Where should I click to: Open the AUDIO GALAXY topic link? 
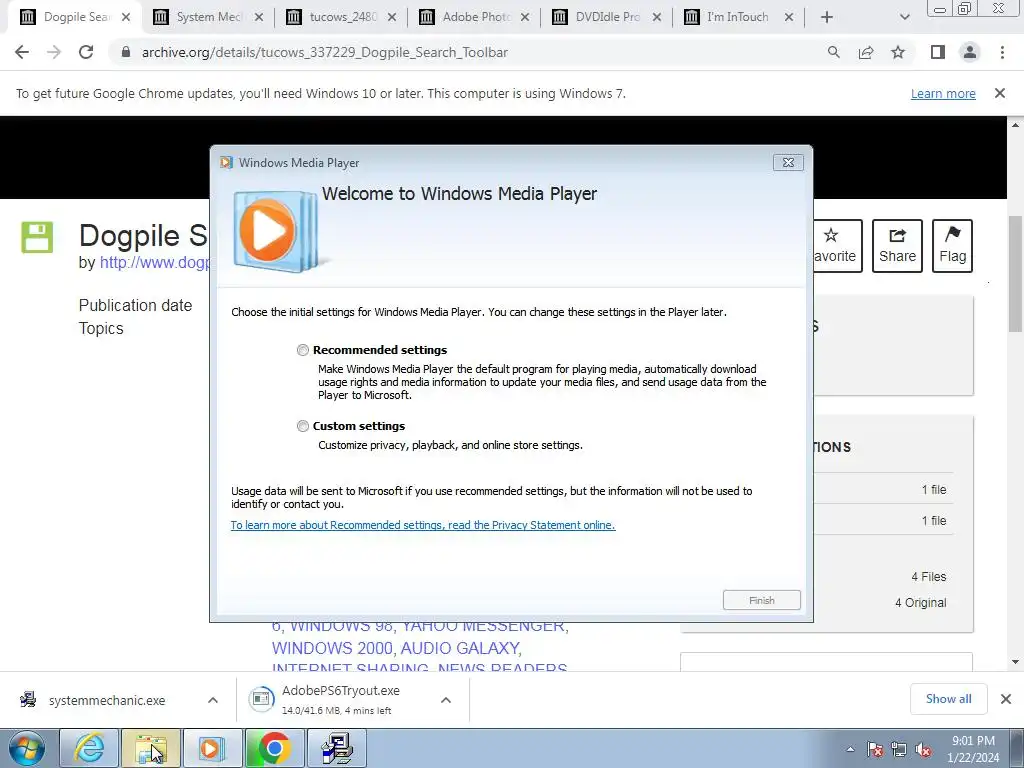460,648
